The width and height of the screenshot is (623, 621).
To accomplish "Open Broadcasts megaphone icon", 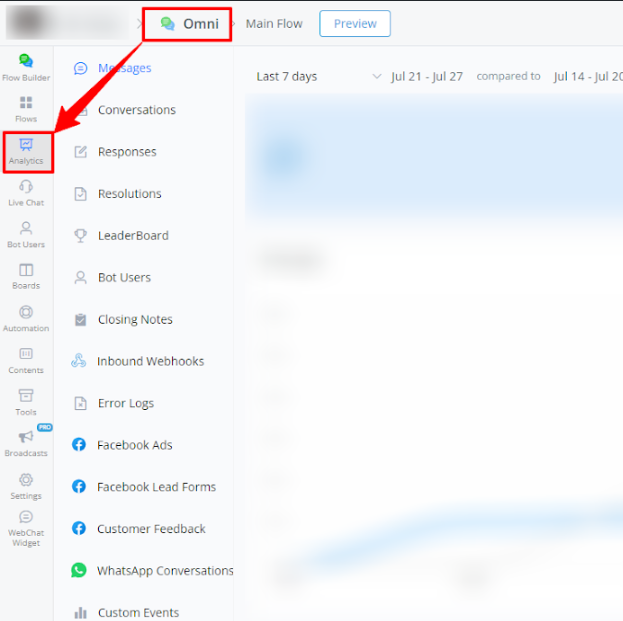I will pos(26,443).
